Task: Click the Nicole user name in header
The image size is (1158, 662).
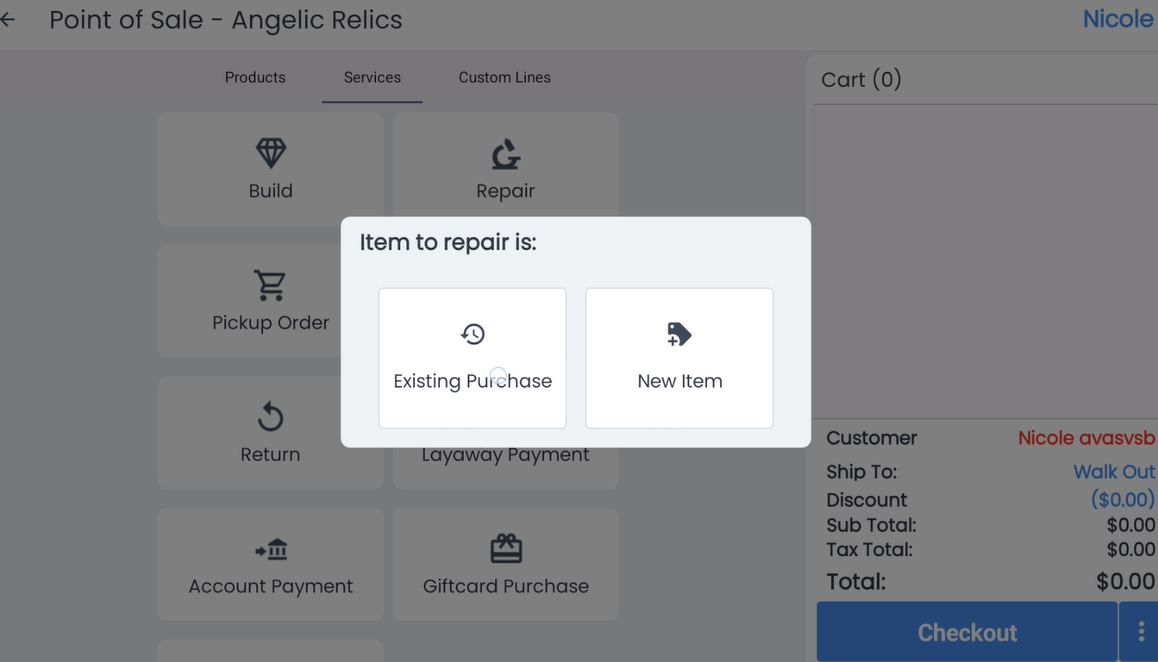Action: click(x=1118, y=19)
